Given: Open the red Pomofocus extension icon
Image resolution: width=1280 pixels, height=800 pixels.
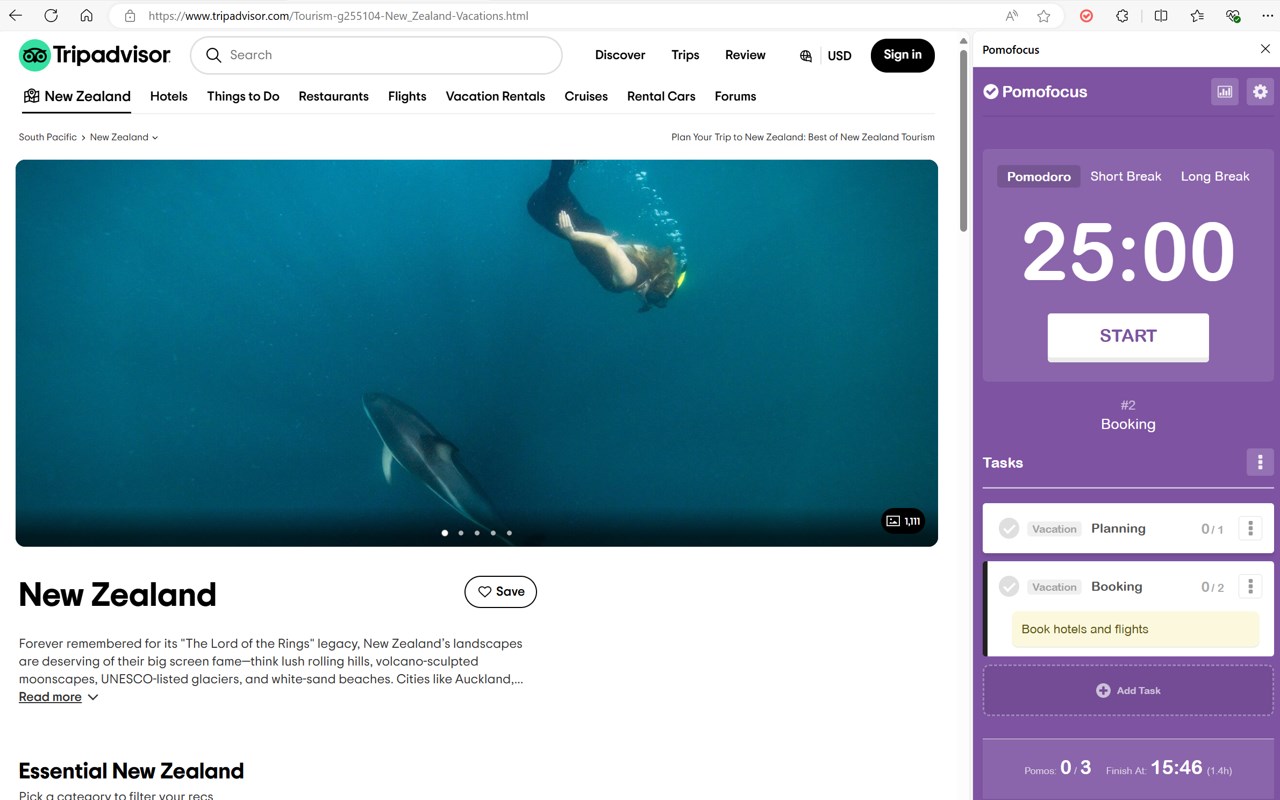Looking at the screenshot, I should click(1086, 16).
